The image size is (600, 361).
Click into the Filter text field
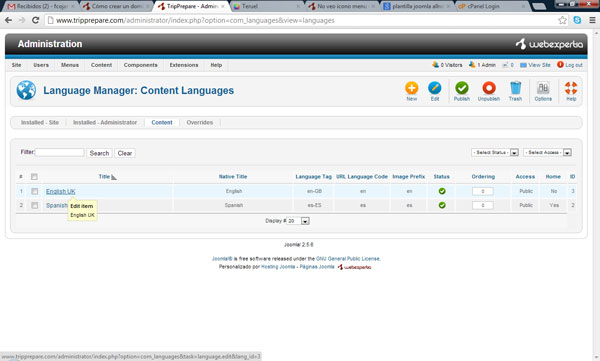[59, 152]
